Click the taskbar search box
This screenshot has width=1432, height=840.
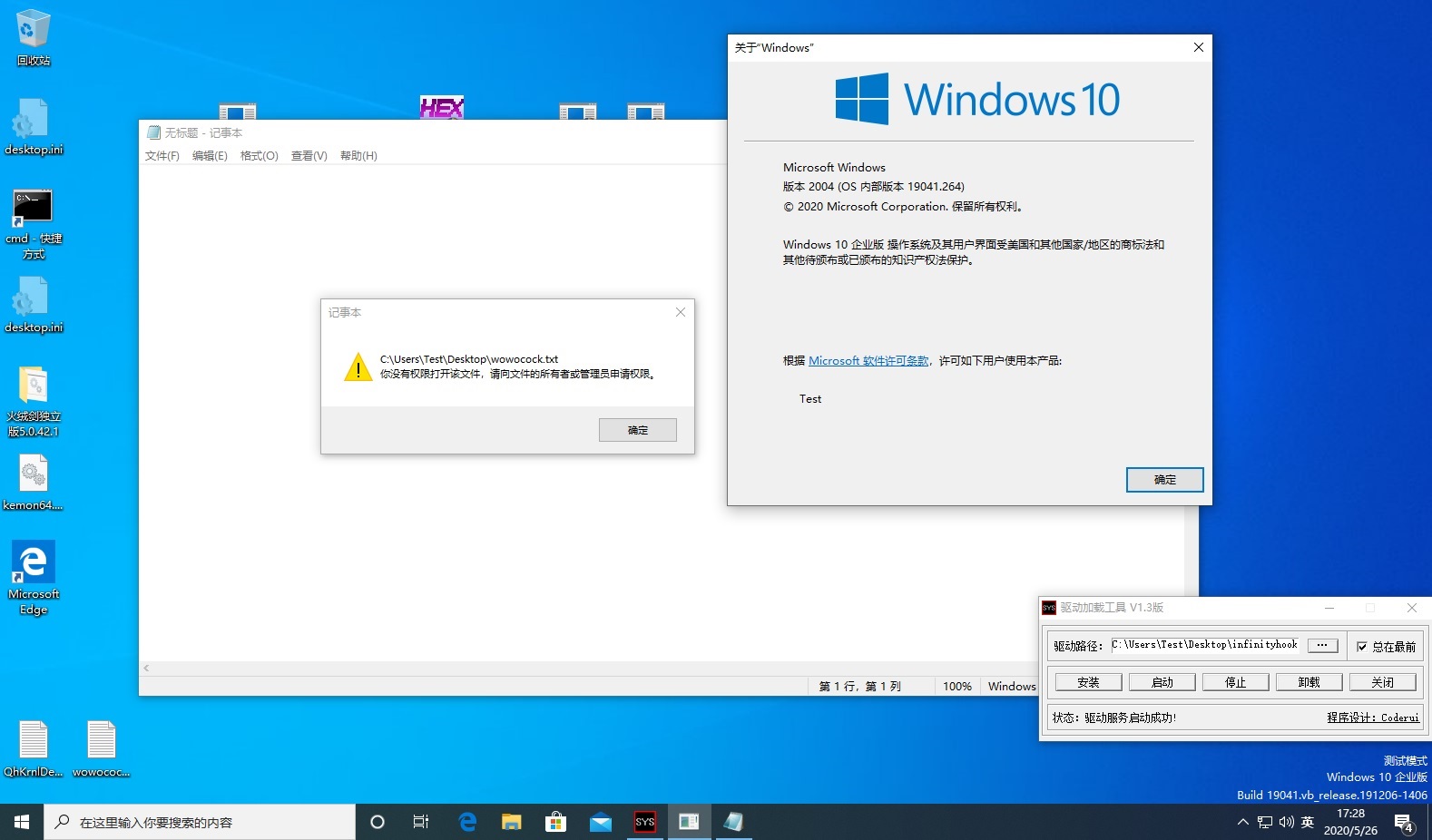tap(200, 822)
